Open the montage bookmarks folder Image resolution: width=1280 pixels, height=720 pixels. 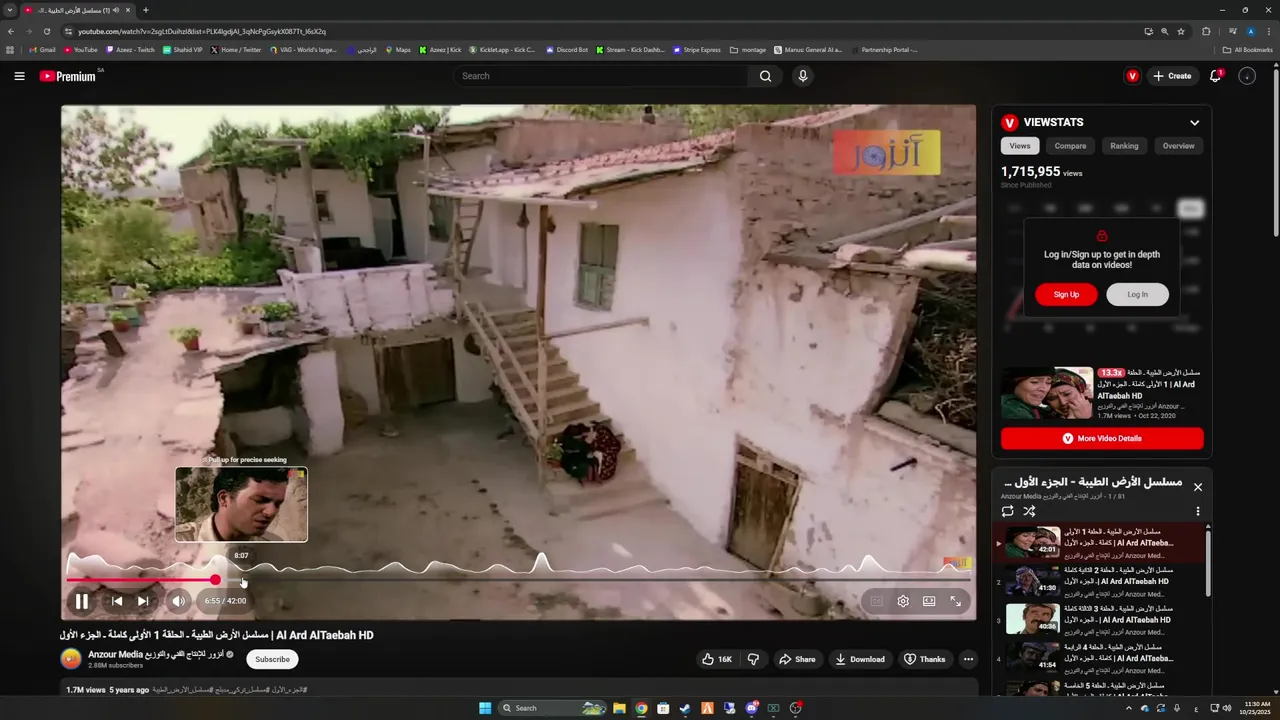(748, 50)
